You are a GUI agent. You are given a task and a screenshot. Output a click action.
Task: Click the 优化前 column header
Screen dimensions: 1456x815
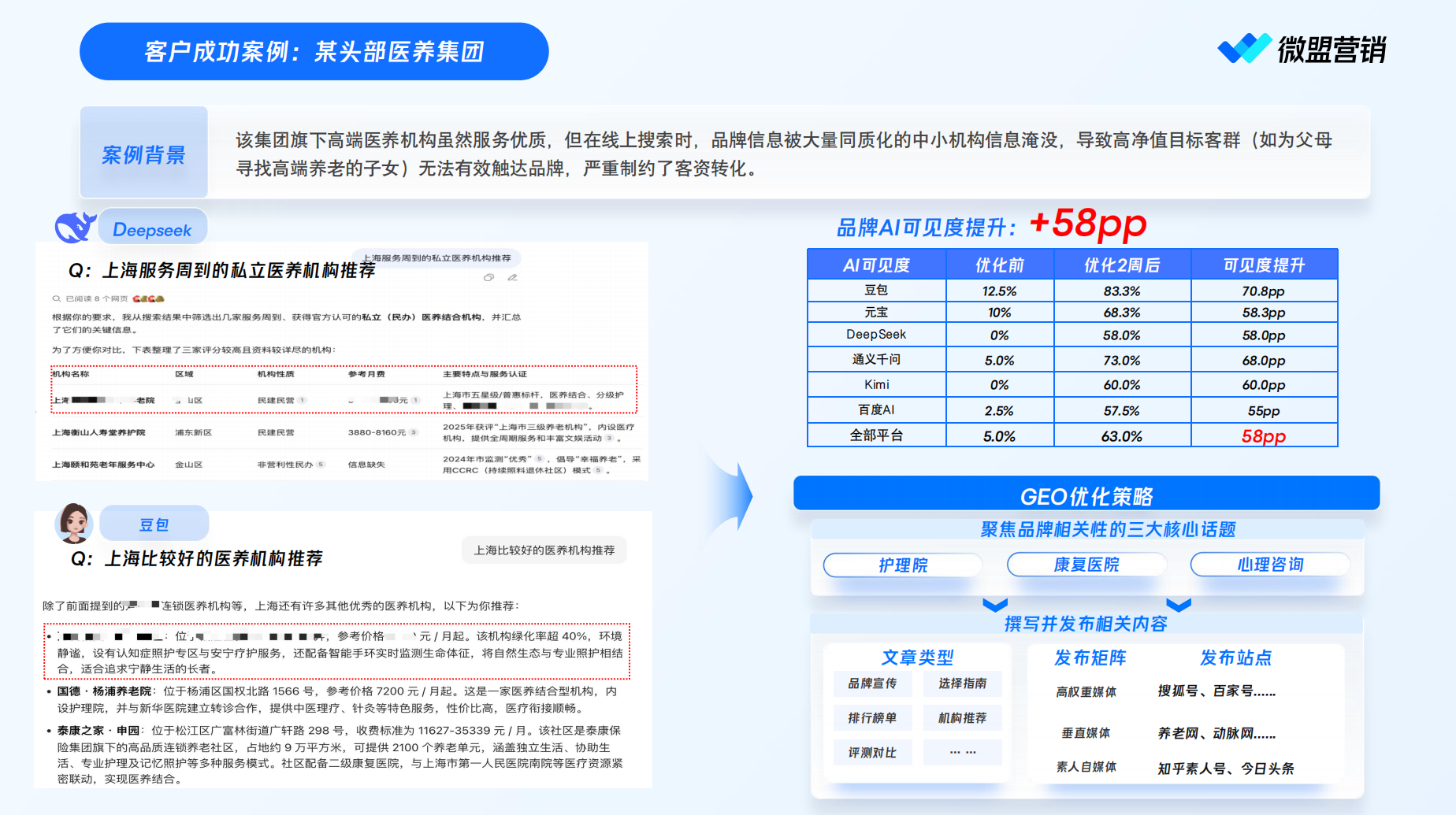pos(999,265)
